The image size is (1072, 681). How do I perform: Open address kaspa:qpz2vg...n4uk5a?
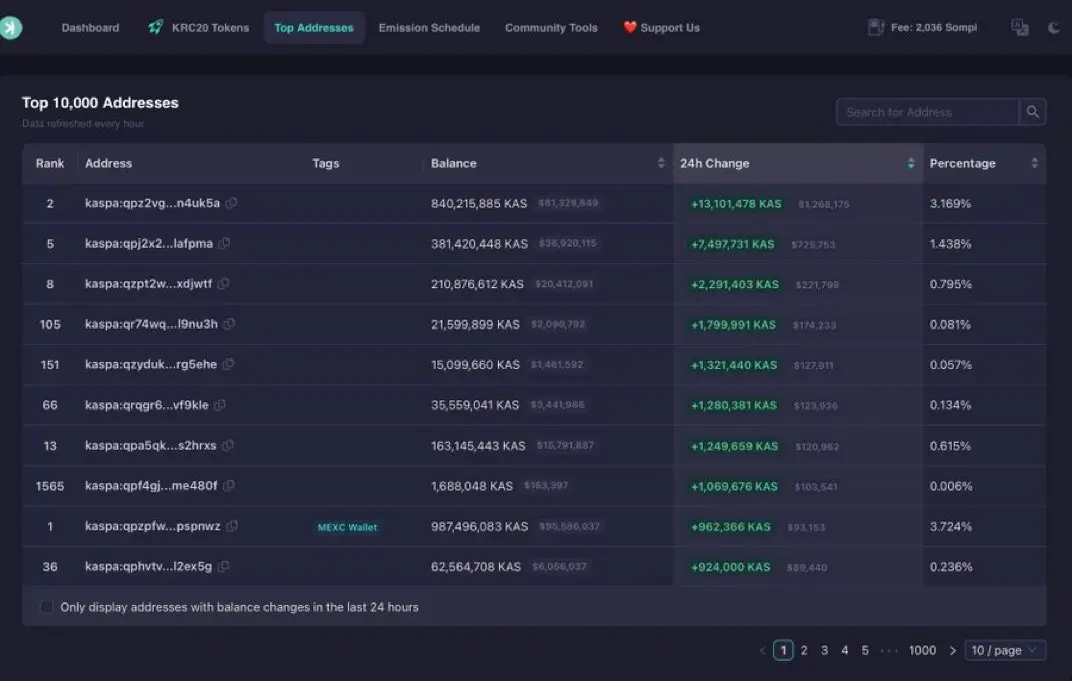152,203
